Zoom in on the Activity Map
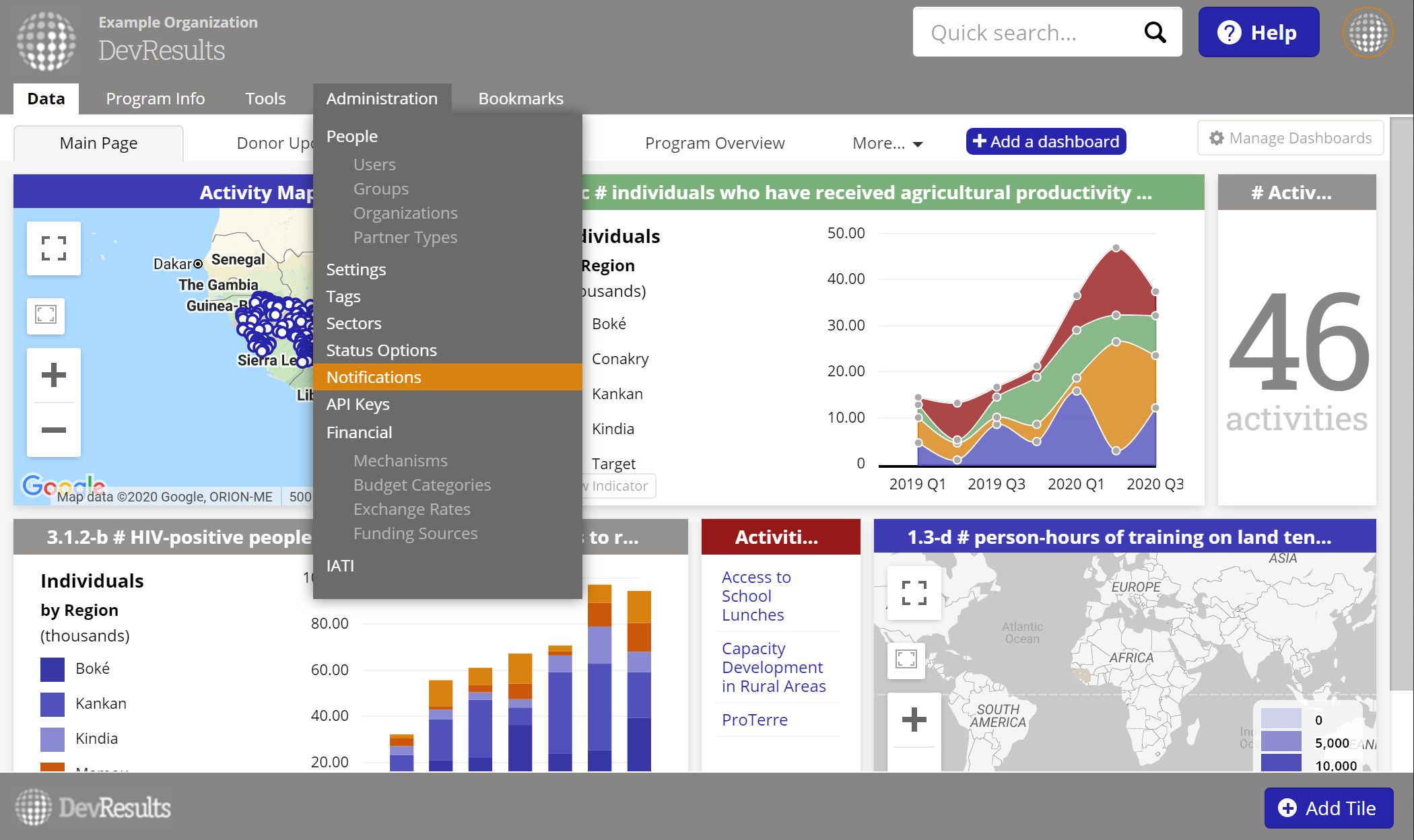 [x=54, y=375]
